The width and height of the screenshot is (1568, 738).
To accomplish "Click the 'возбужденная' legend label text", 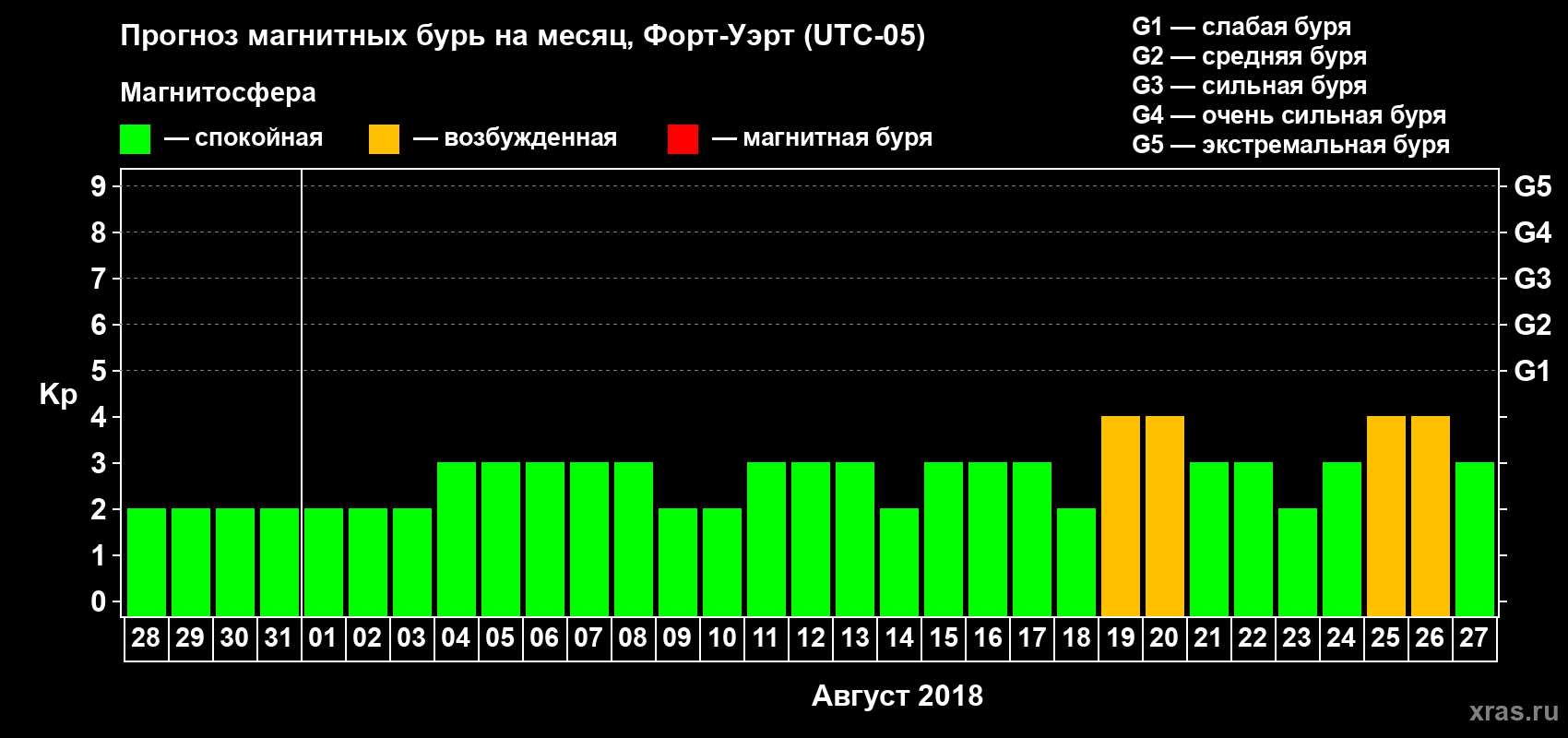I will pyautogui.click(x=530, y=138).
